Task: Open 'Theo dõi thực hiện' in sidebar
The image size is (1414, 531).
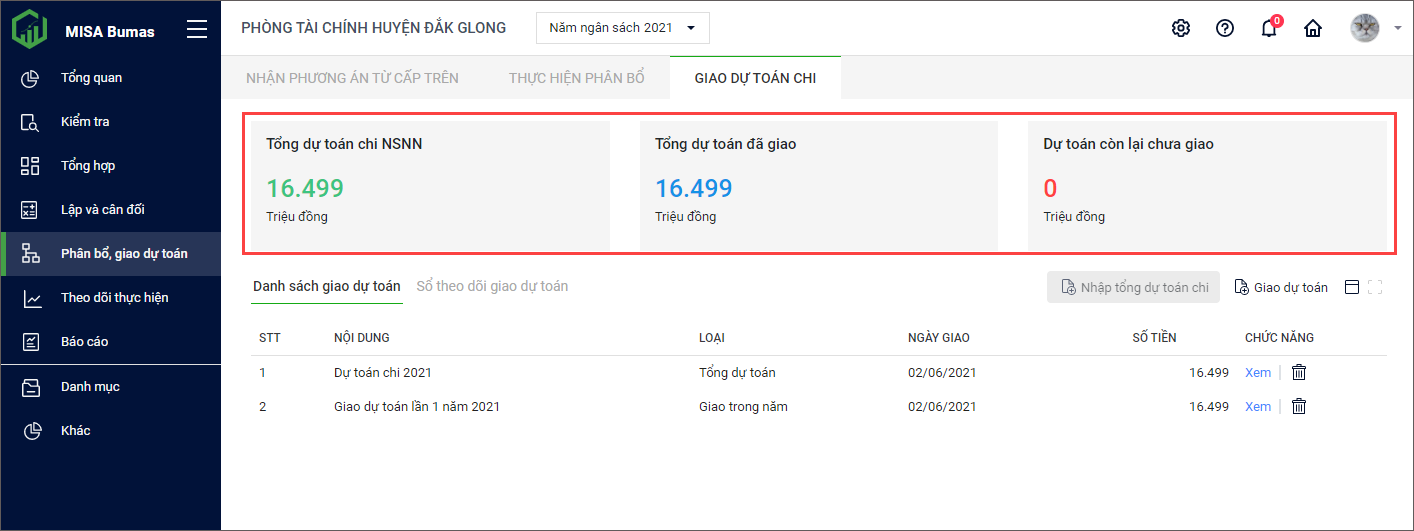Action: pos(114,297)
